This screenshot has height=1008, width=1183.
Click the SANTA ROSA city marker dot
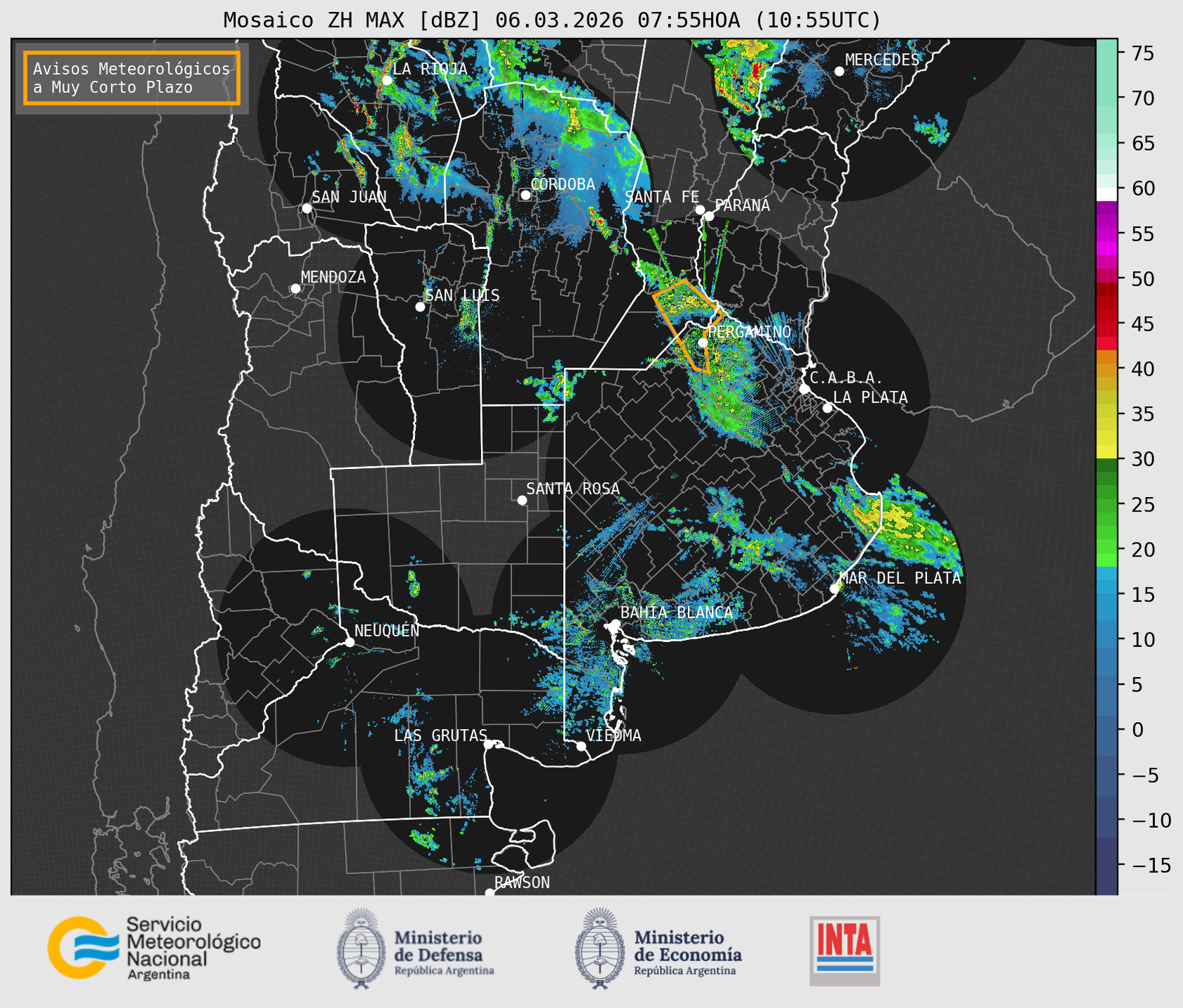click(x=522, y=500)
